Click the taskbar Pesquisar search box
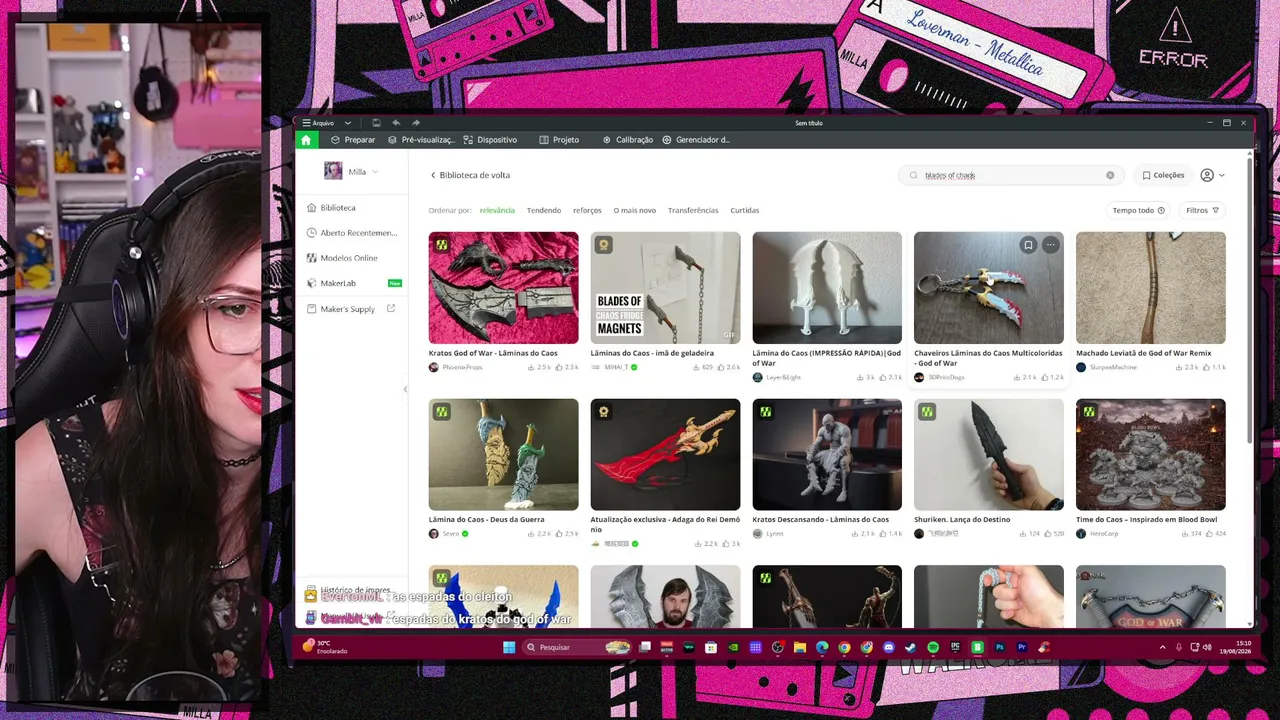 (578, 647)
